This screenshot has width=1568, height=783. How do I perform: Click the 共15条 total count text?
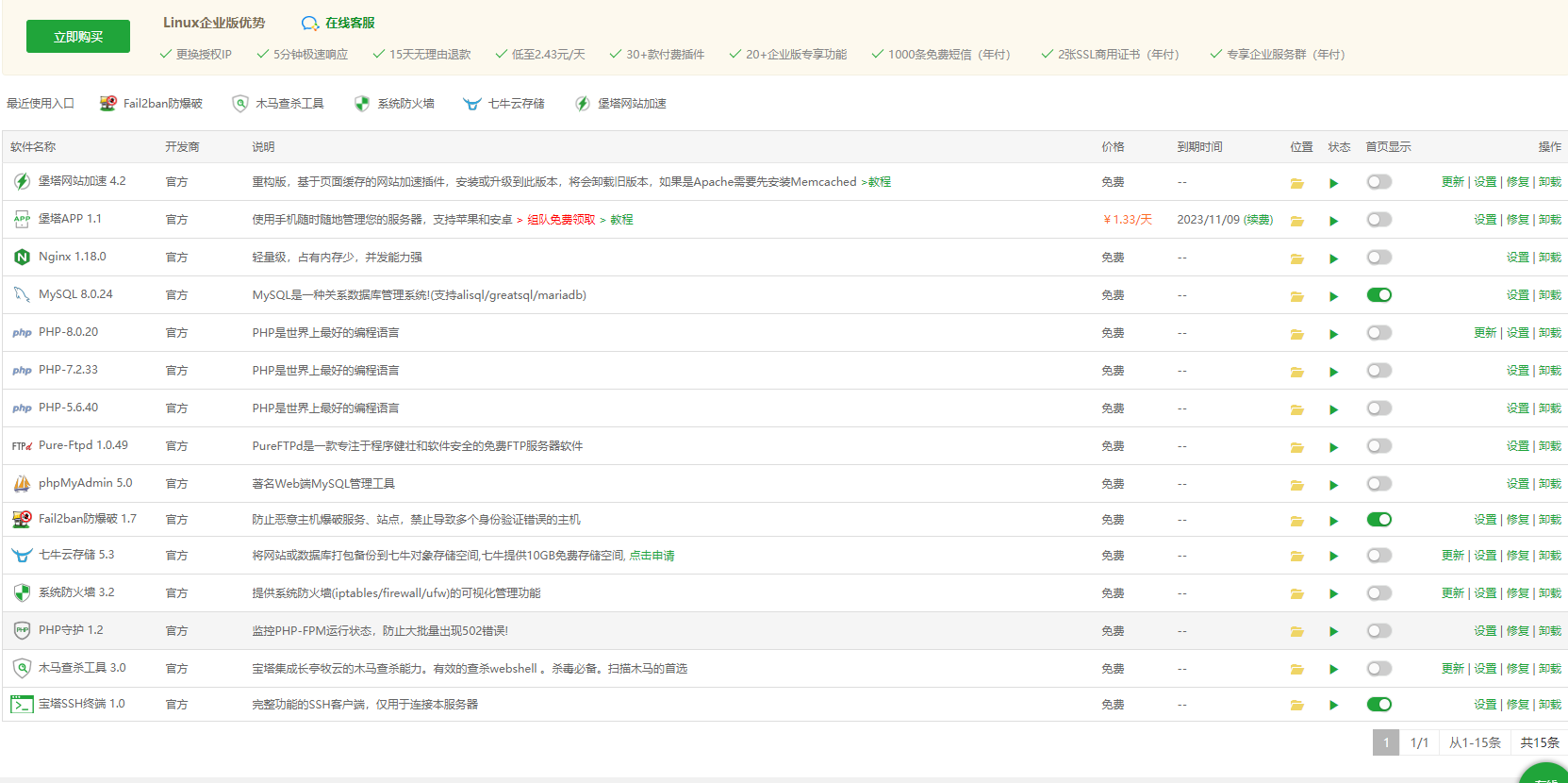click(1540, 742)
